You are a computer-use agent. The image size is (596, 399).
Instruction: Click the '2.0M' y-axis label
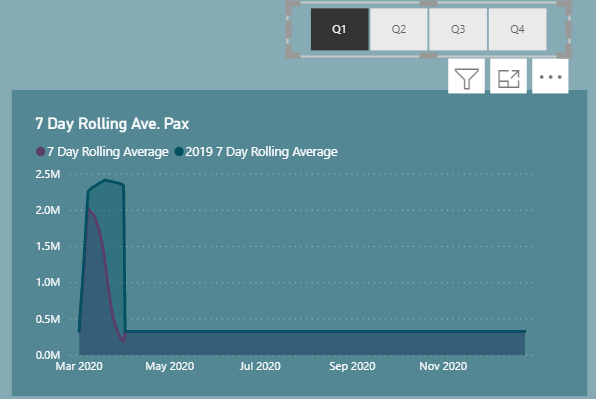click(48, 210)
